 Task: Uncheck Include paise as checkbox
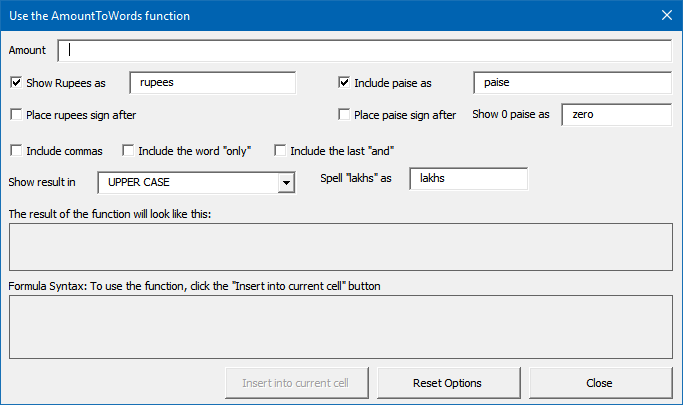click(x=344, y=82)
